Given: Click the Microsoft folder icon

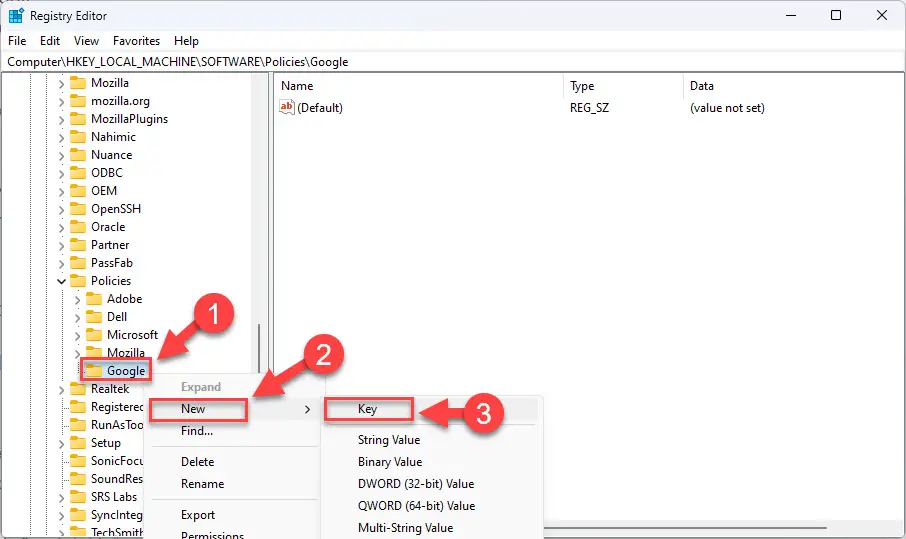Looking at the screenshot, I should click(x=94, y=335).
